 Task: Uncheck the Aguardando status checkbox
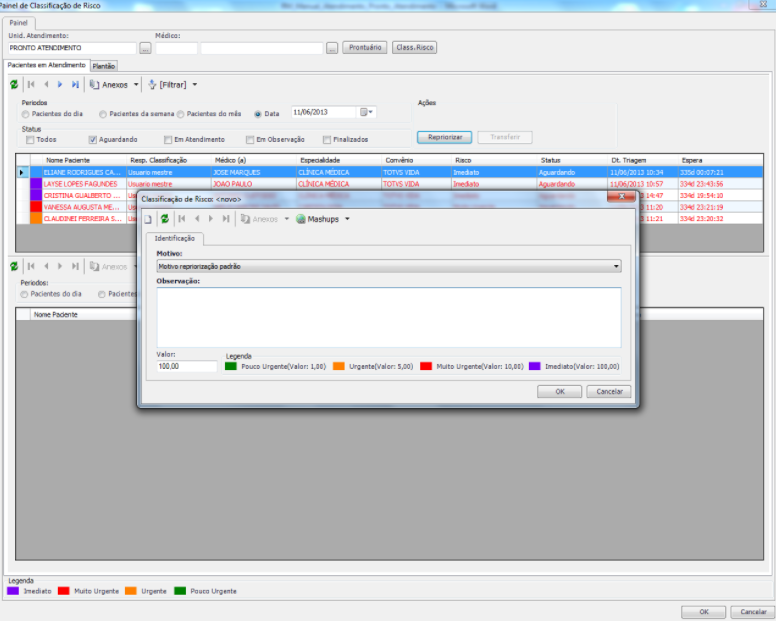pyautogui.click(x=93, y=140)
